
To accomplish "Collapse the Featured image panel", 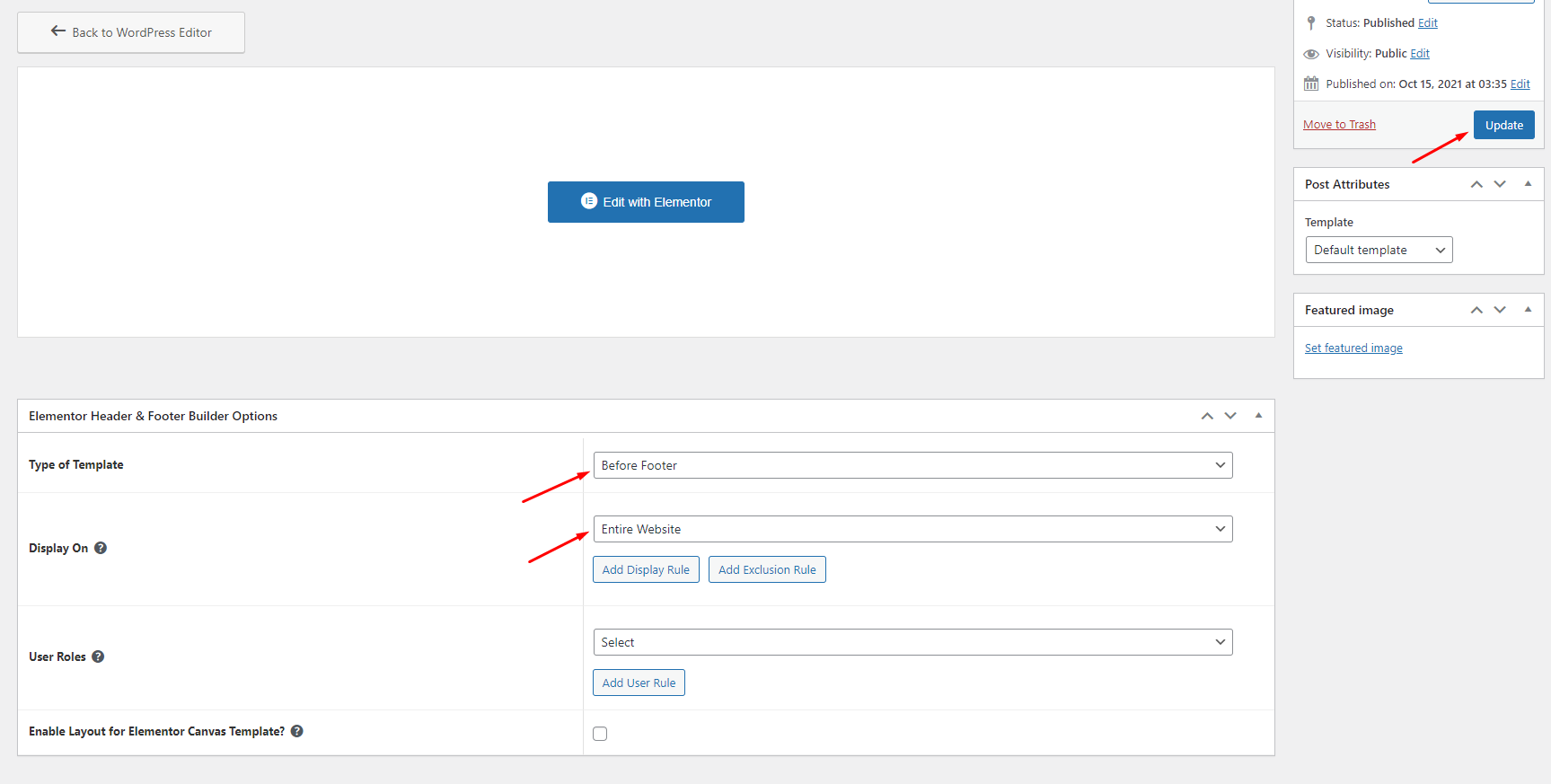I will (x=1528, y=310).
